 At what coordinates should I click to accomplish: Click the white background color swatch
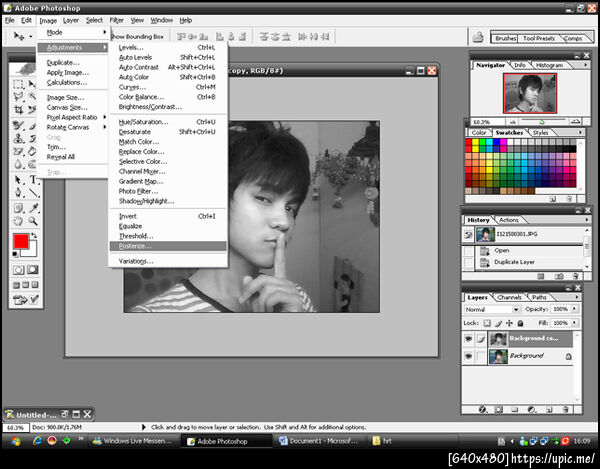(32, 251)
